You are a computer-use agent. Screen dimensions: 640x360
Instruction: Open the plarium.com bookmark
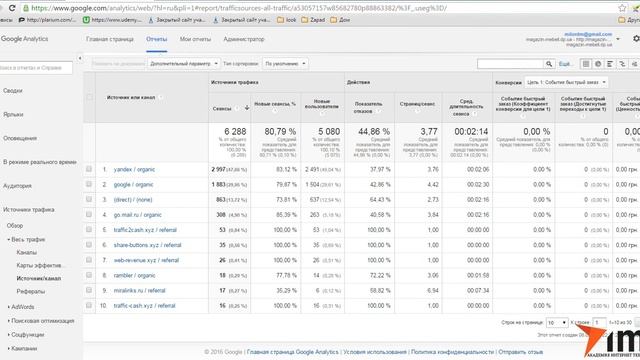tap(47, 20)
